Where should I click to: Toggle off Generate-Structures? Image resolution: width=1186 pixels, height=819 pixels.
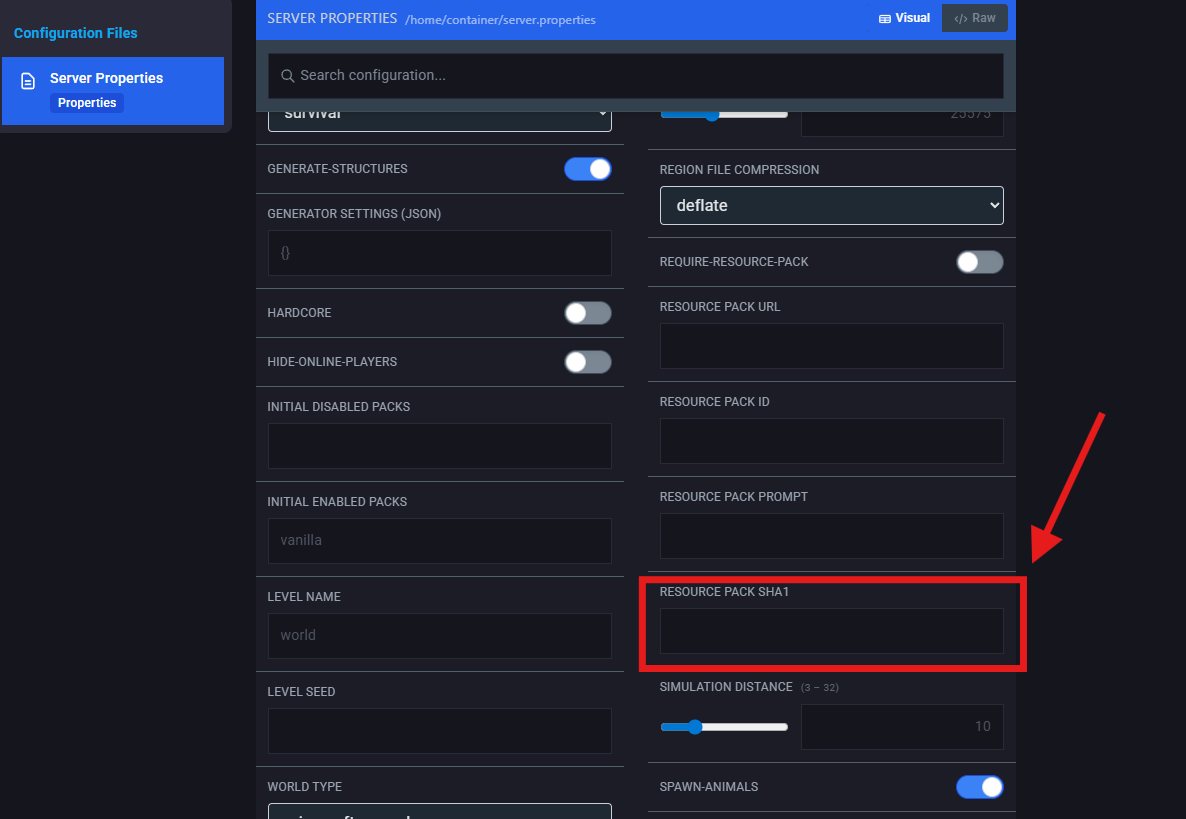tap(588, 169)
